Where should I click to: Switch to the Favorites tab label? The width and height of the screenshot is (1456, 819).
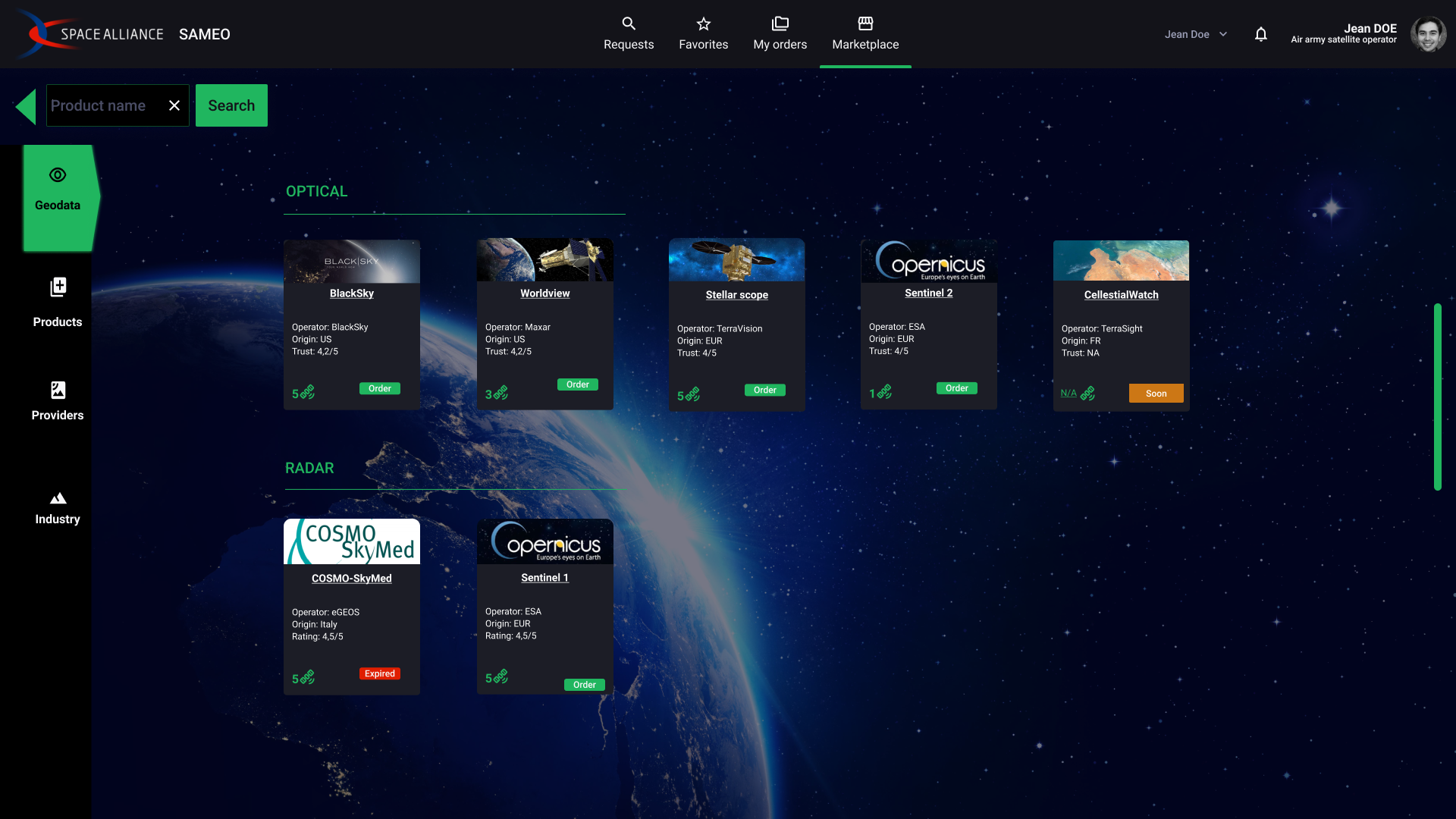coord(704,45)
